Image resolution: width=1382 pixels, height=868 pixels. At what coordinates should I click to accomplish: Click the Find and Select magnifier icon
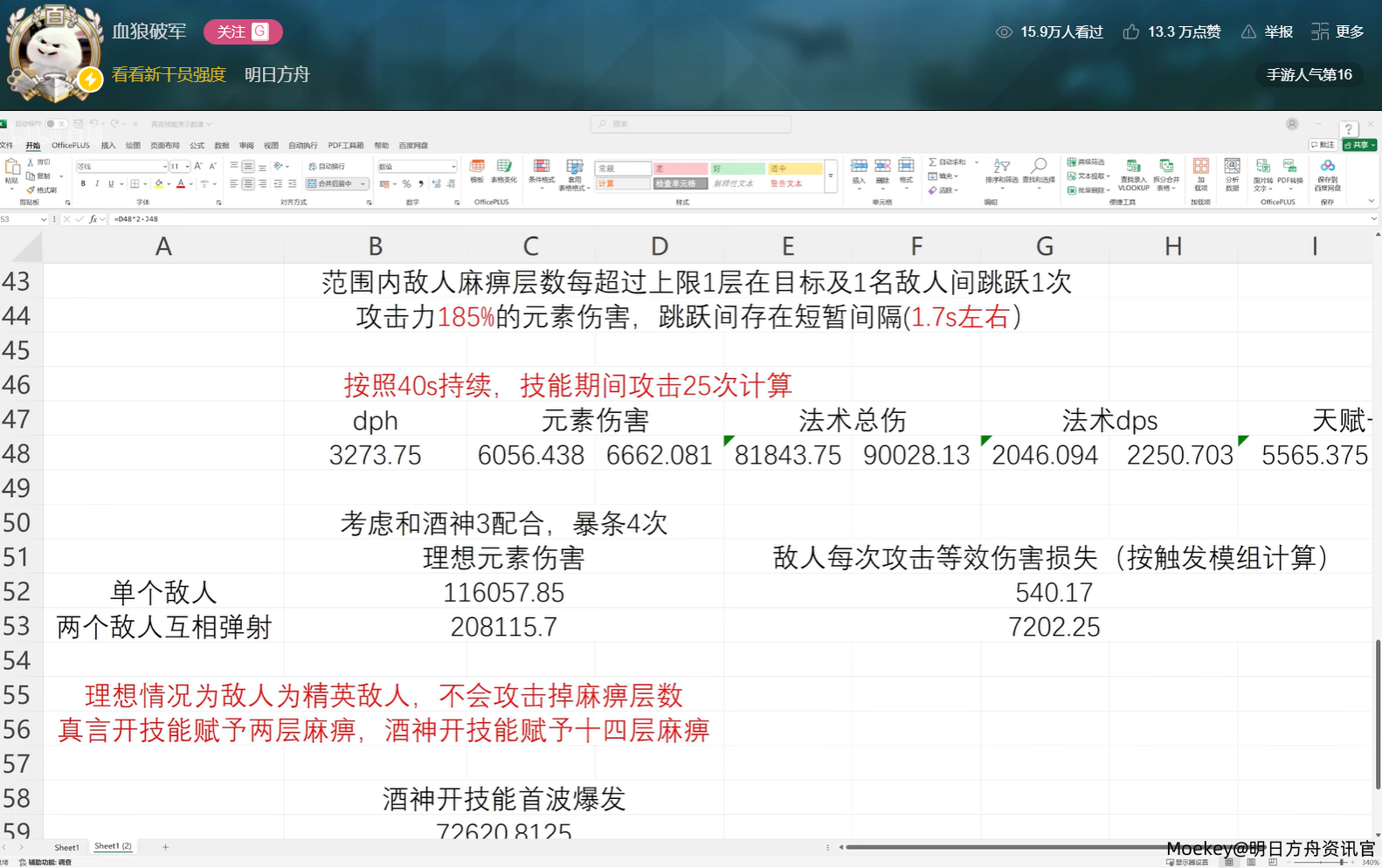coord(1039,169)
